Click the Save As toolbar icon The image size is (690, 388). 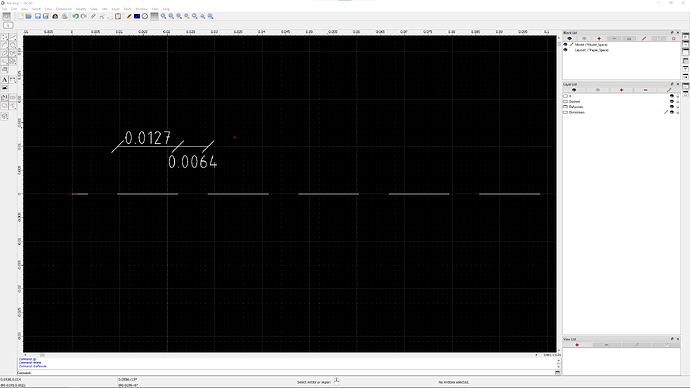[x=46, y=16]
